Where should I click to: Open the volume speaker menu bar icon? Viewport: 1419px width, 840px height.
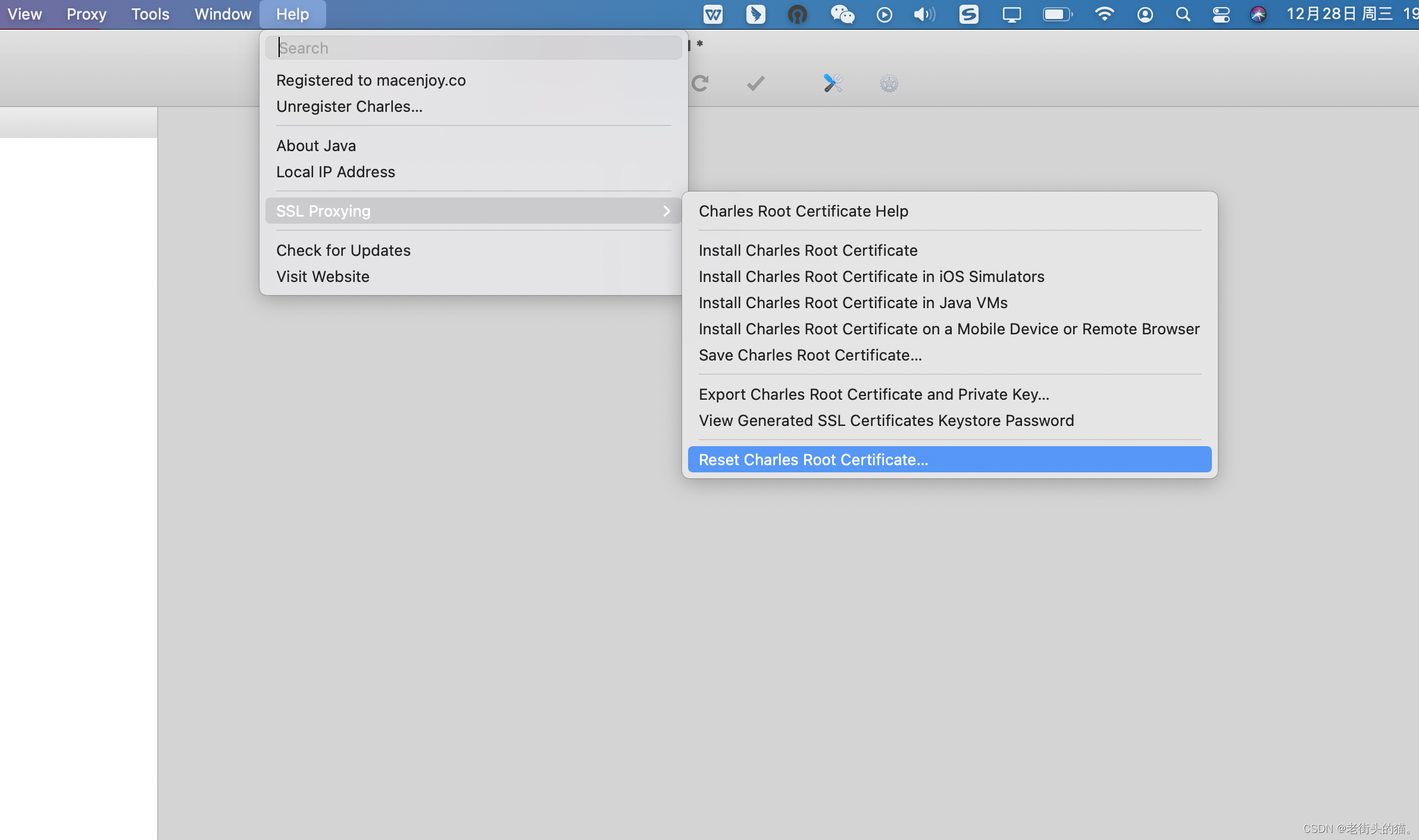coord(924,14)
